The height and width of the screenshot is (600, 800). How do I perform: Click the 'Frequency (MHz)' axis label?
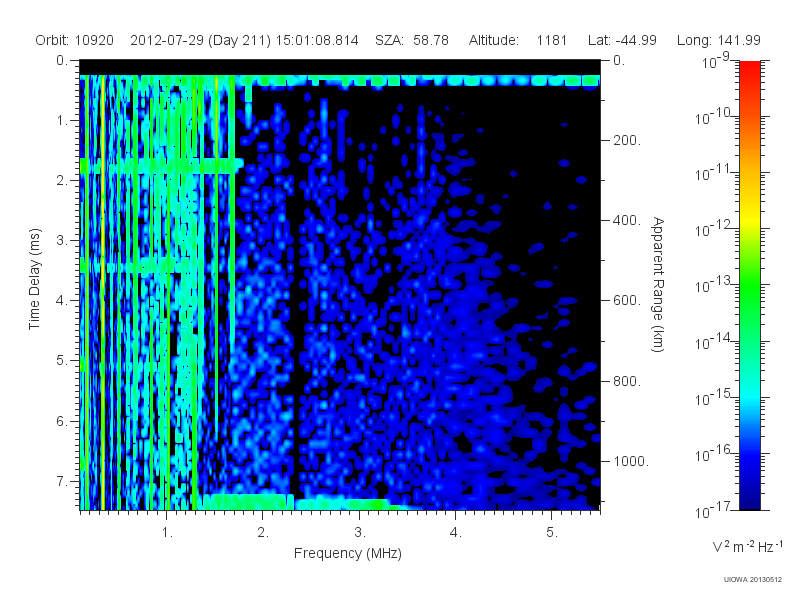coord(347,553)
